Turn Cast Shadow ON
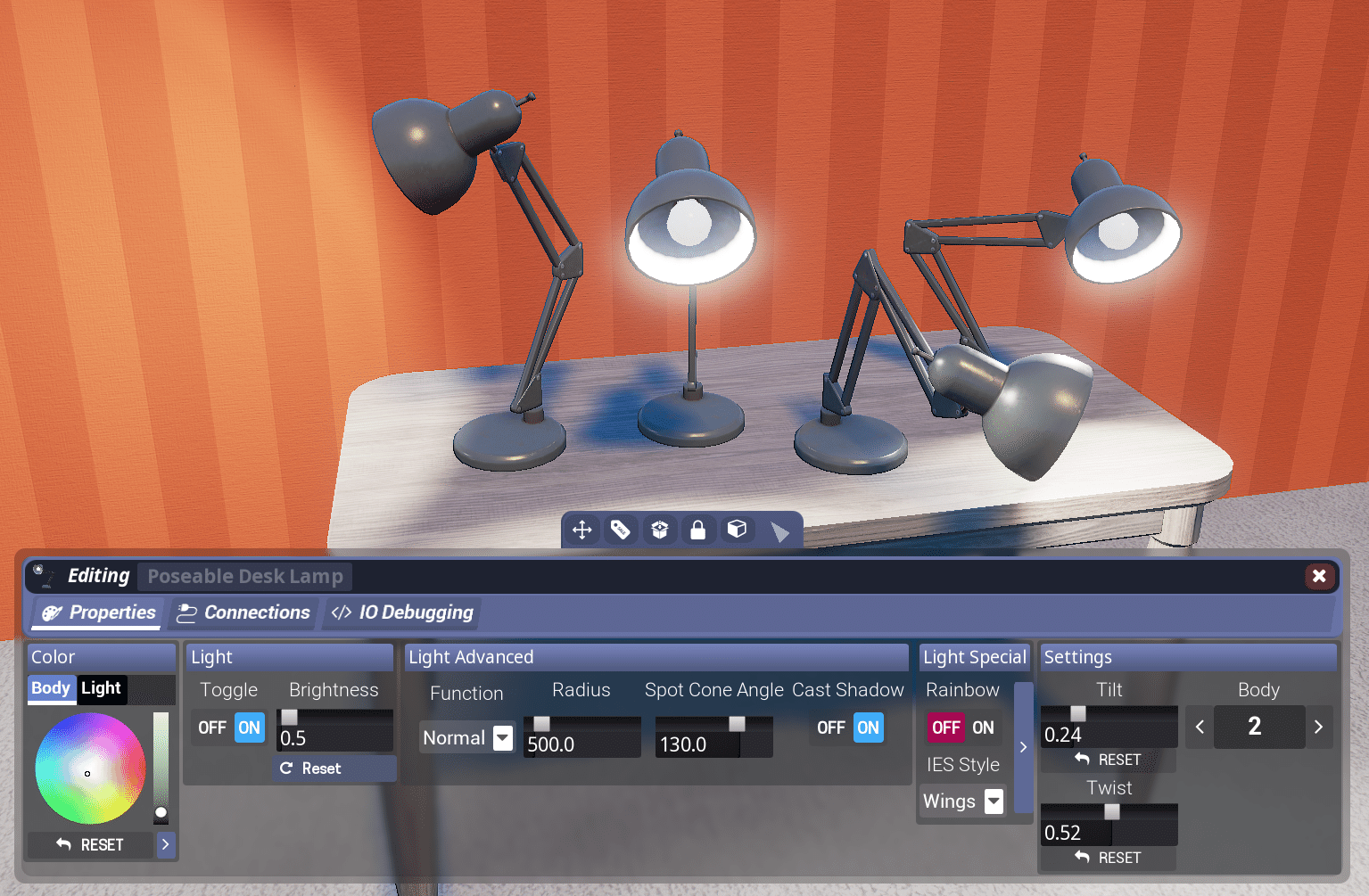The height and width of the screenshot is (896, 1369). (869, 728)
